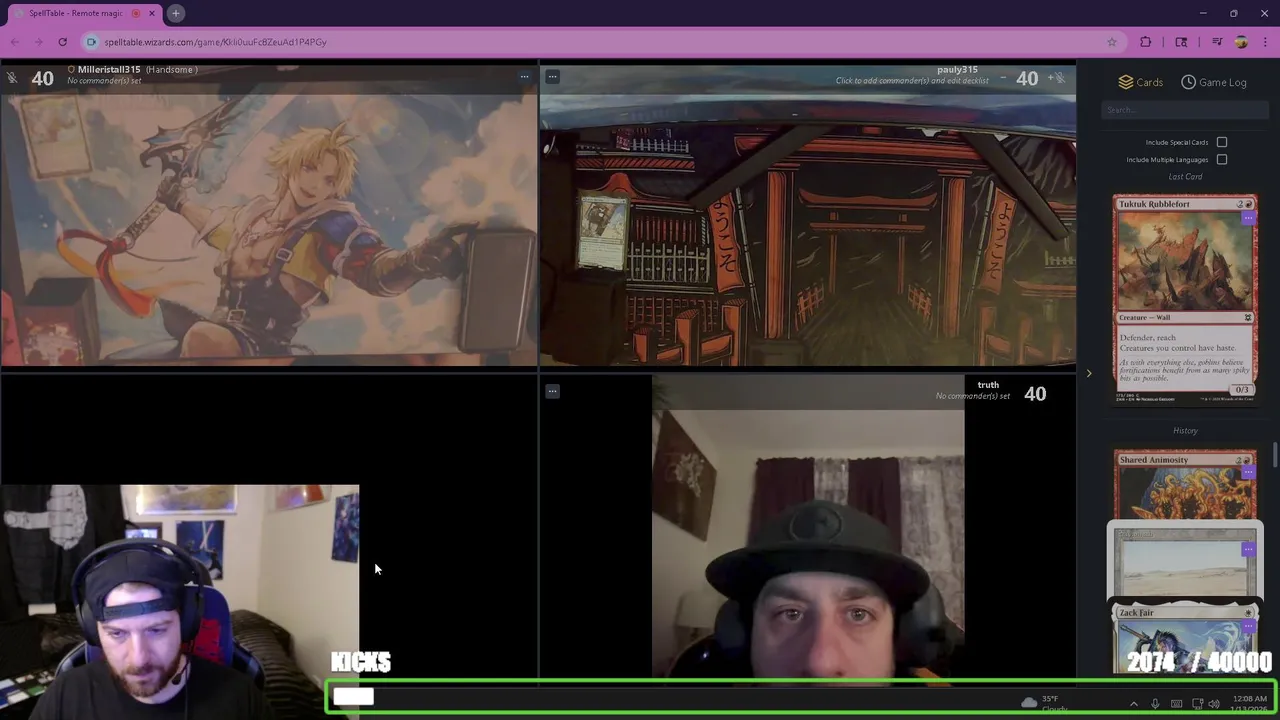Show hidden system tray icons
The height and width of the screenshot is (720, 1280).
point(1133,704)
